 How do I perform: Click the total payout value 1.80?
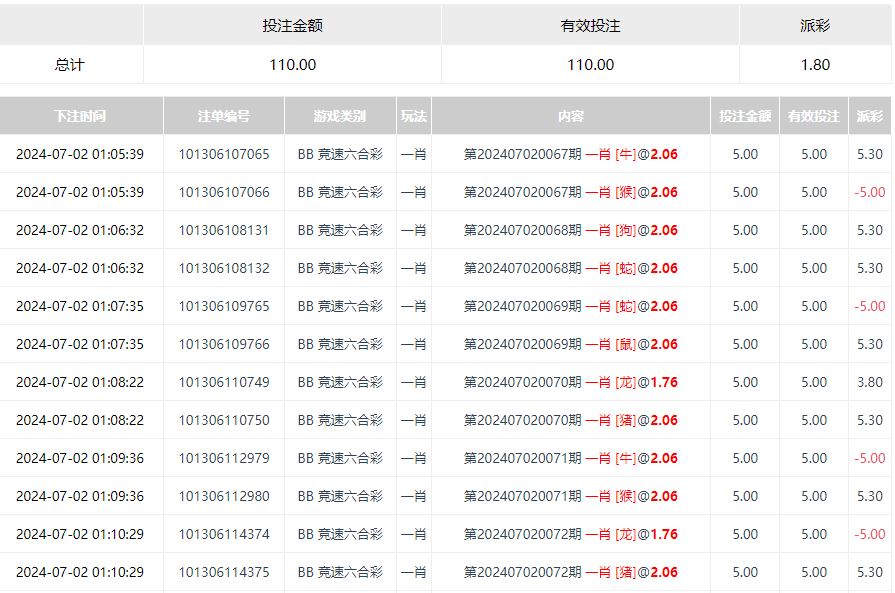tap(815, 64)
